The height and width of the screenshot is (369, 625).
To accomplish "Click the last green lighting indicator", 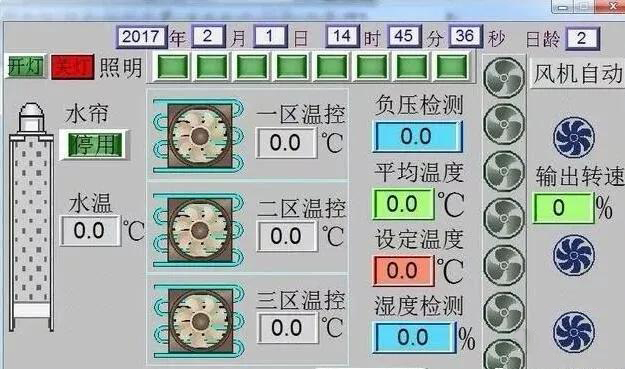I will (452, 66).
